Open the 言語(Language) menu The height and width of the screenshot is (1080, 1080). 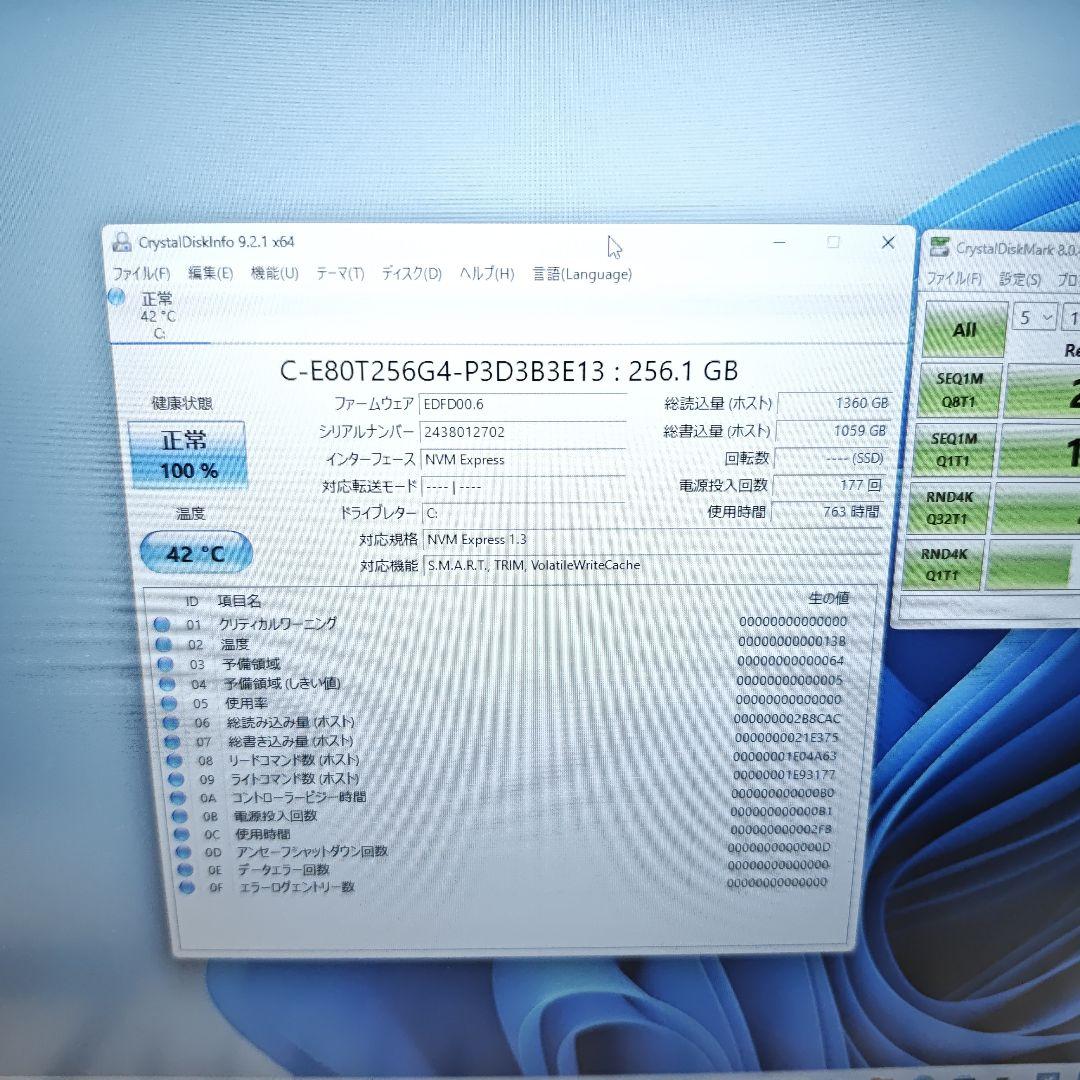(581, 274)
